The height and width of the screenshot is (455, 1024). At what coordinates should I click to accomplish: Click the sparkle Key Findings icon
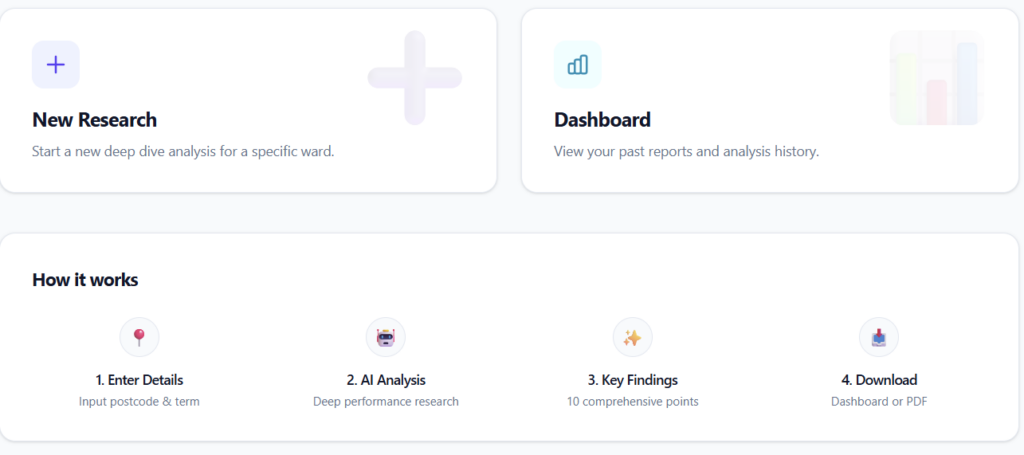pyautogui.click(x=632, y=338)
